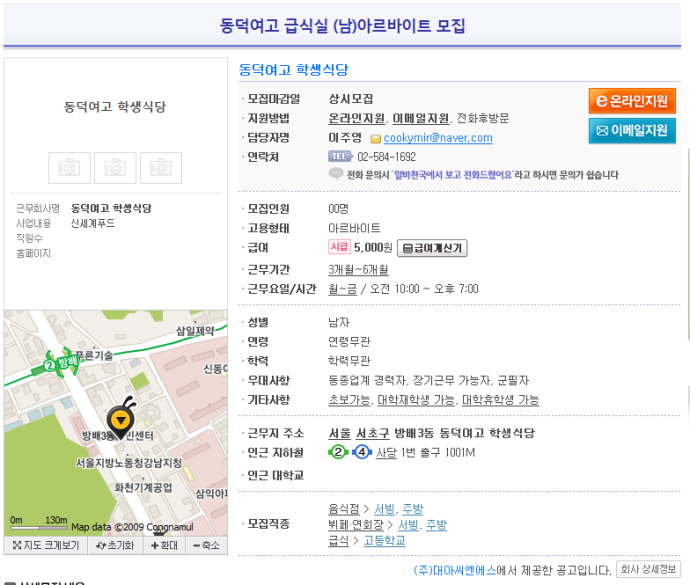
Task: Click the 초보가능 link
Action: coord(349,400)
